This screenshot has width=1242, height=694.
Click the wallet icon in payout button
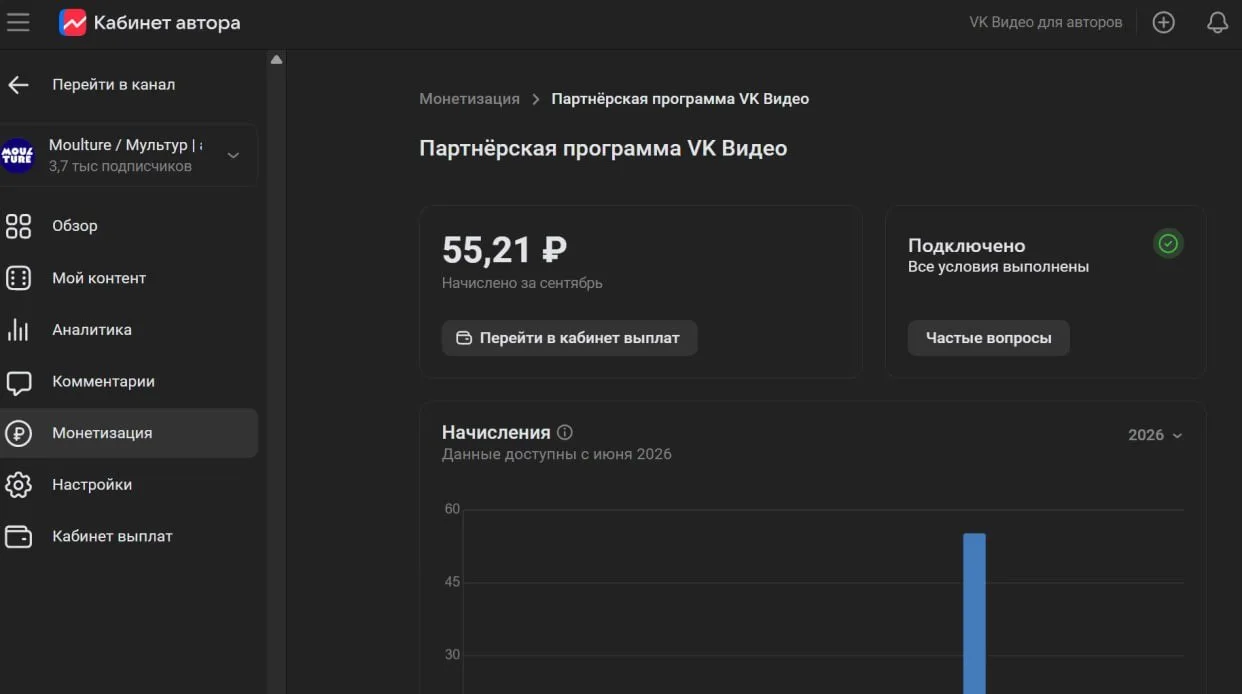[x=464, y=338]
